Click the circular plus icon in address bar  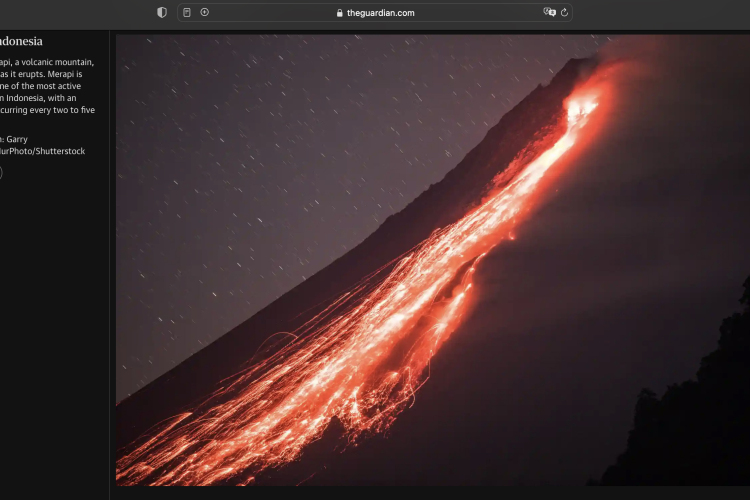click(204, 12)
